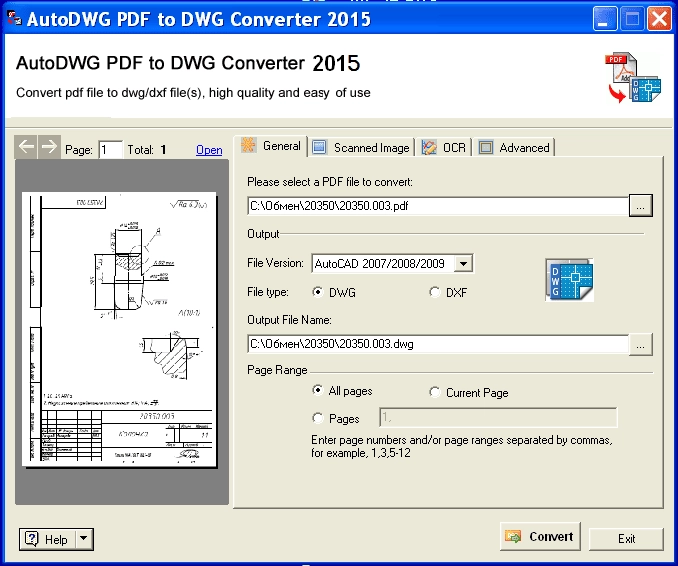
Task: Click the 'Output File Name:' label
Action: [x=289, y=320]
